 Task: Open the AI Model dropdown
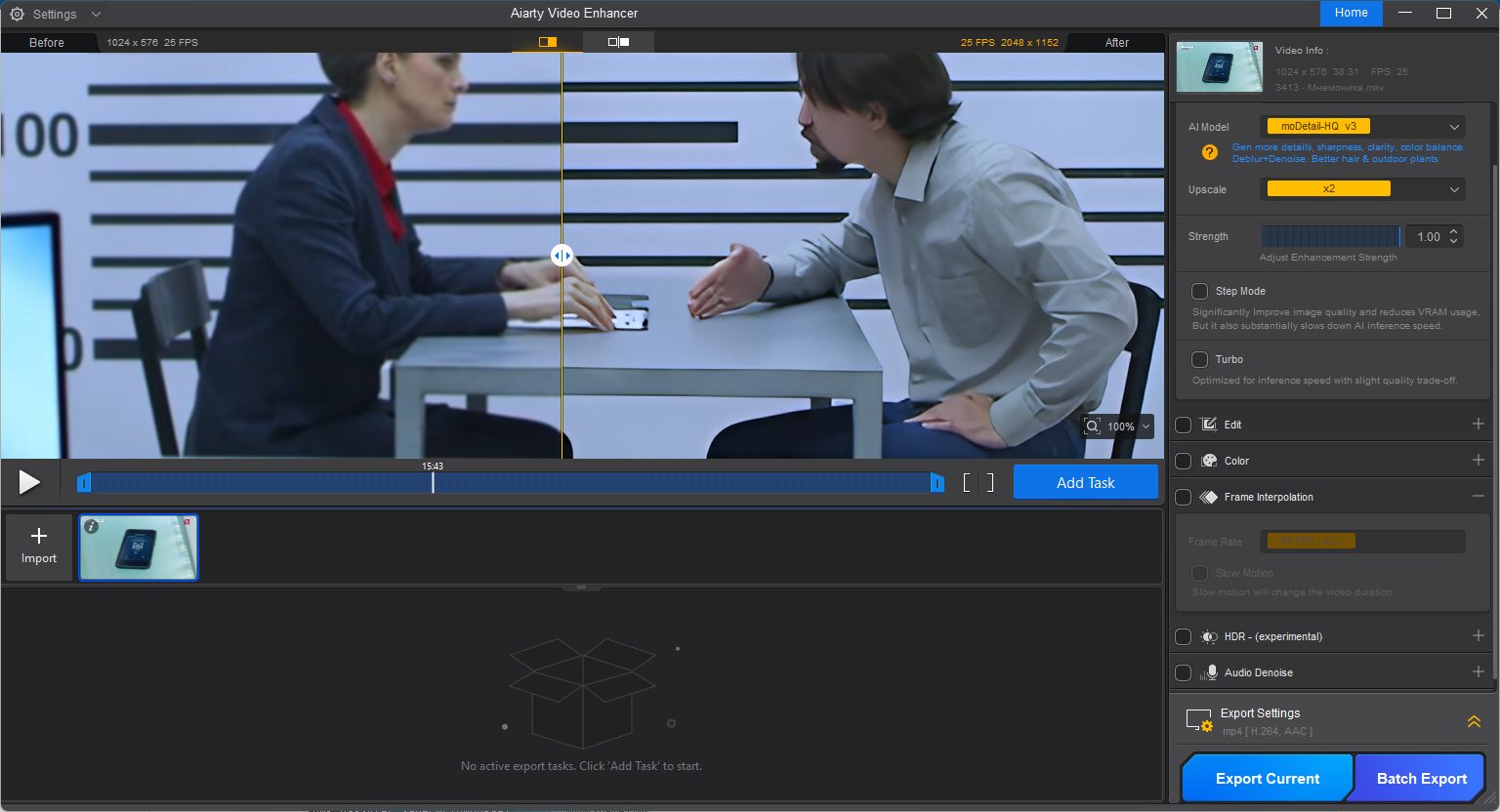[x=1361, y=127]
